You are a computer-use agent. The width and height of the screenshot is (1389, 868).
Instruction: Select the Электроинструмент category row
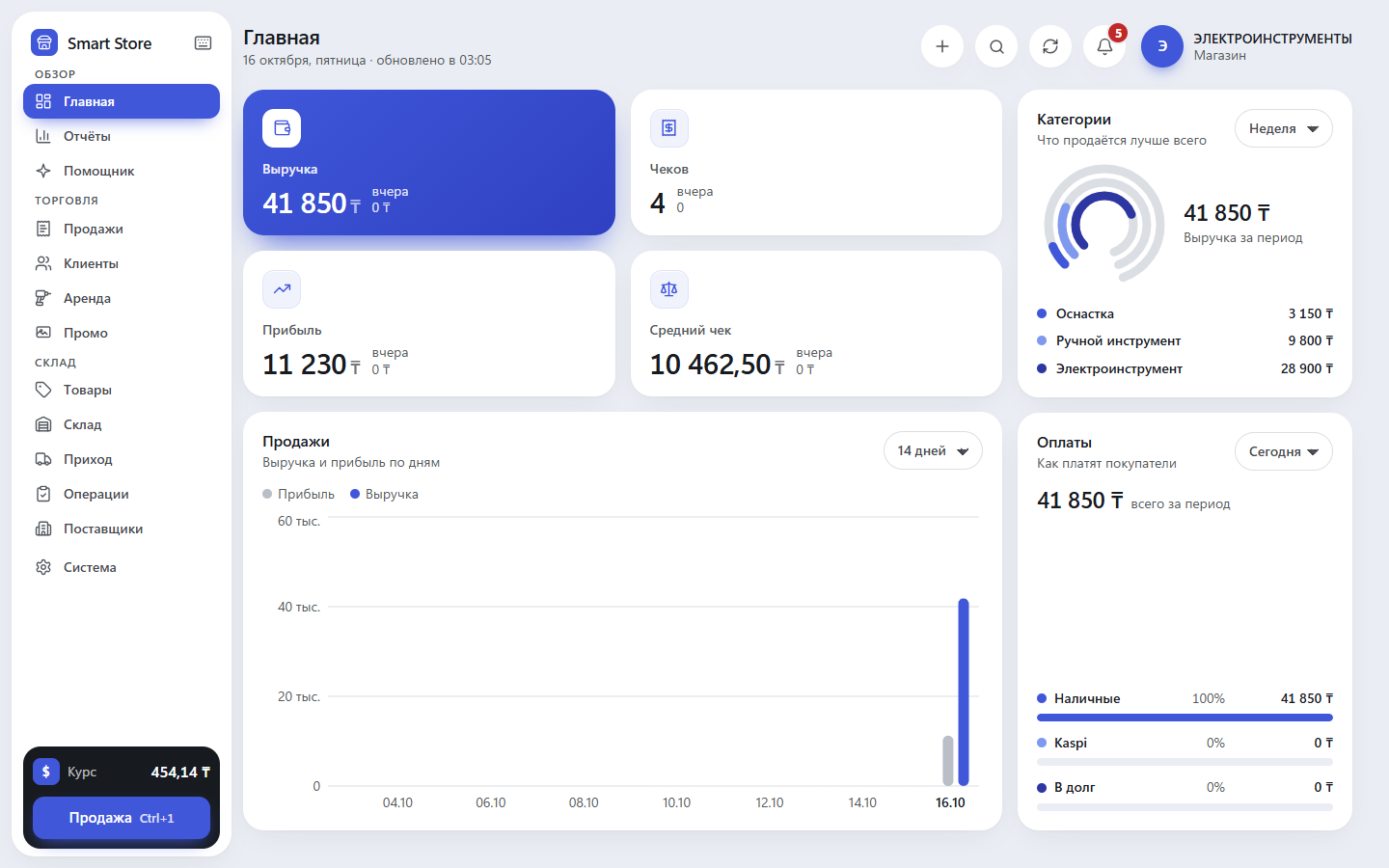pyautogui.click(x=1185, y=368)
